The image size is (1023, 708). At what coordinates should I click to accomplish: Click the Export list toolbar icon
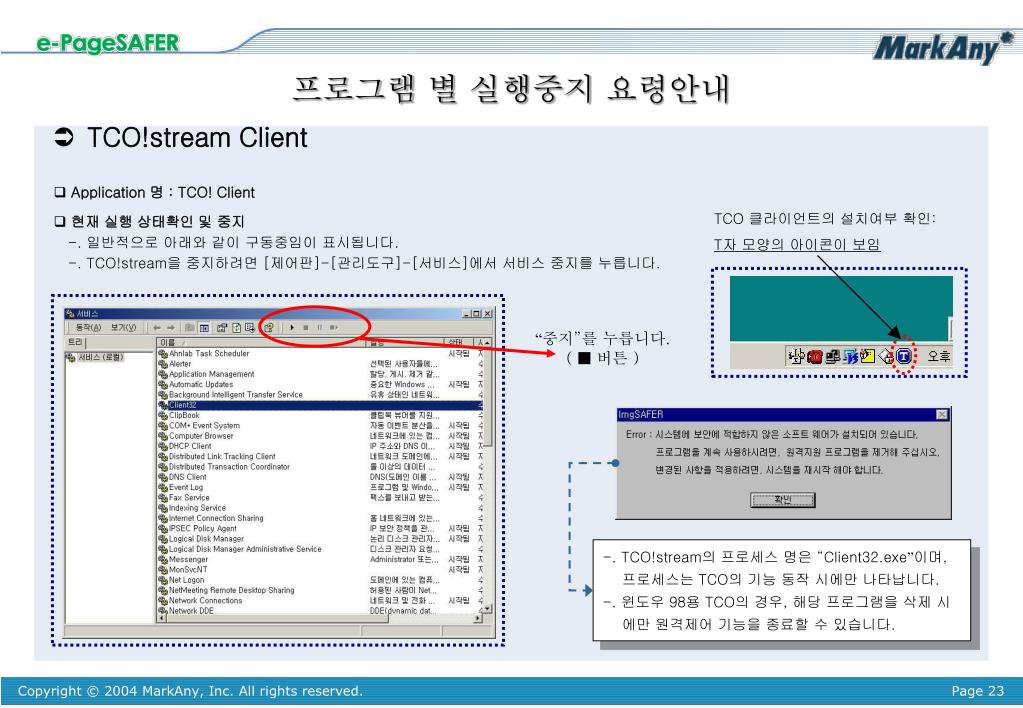250,328
